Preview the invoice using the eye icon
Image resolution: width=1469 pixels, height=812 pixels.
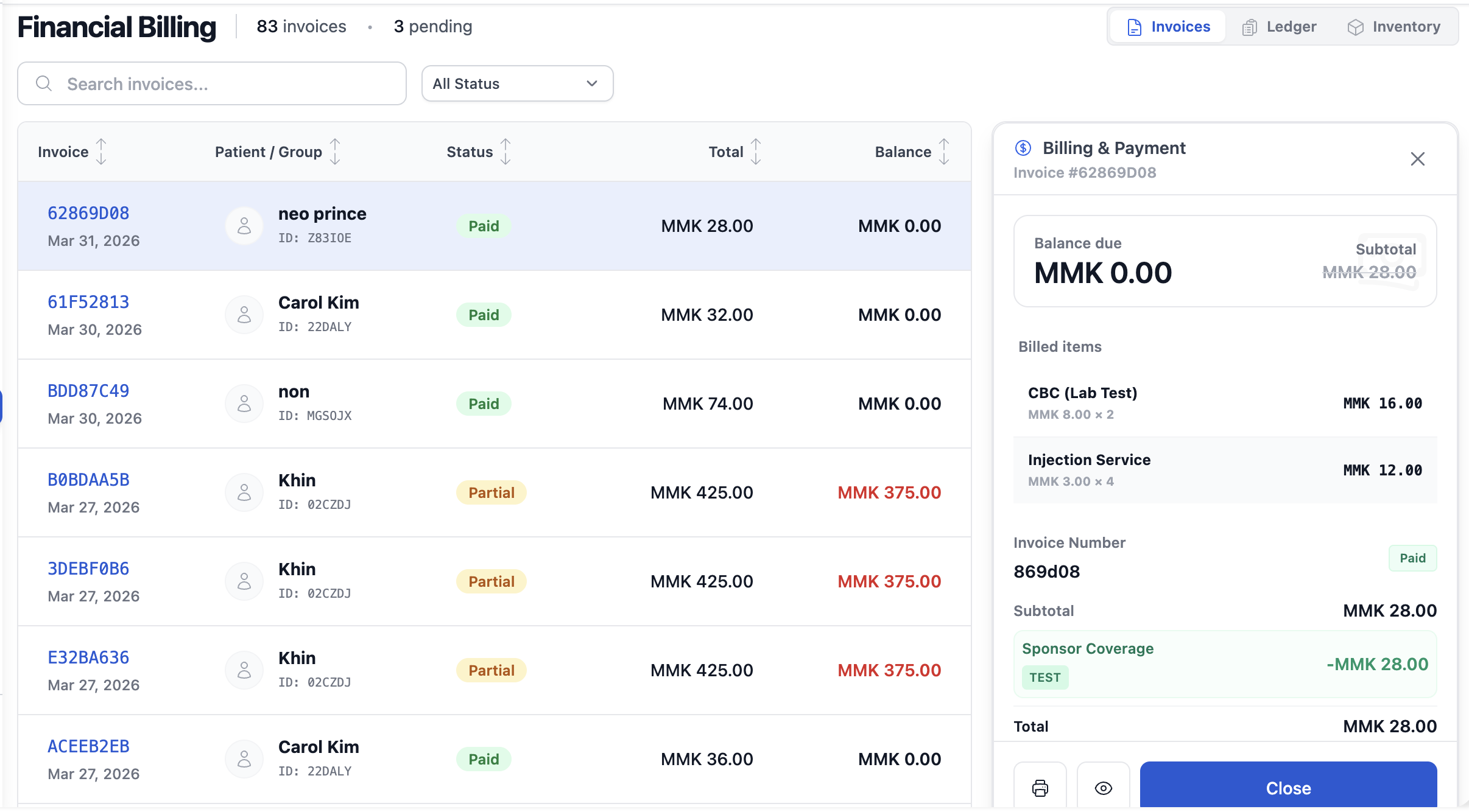click(x=1103, y=787)
